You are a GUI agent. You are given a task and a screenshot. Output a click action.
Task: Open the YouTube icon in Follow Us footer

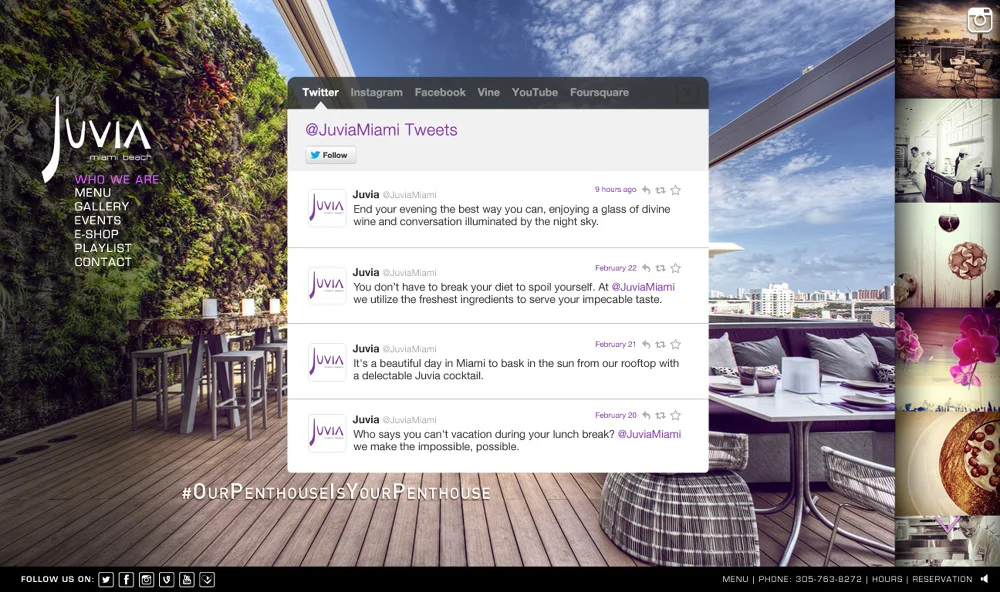tap(187, 579)
